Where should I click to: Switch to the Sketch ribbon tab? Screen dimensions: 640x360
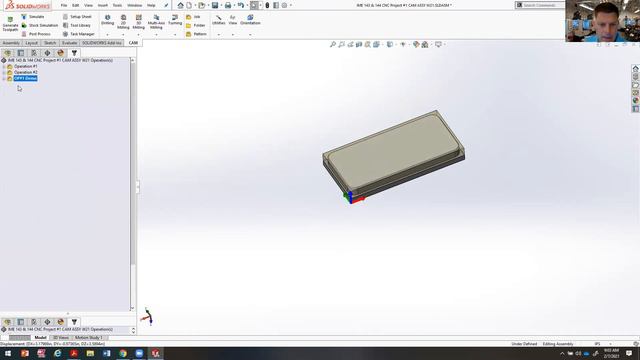click(50, 43)
